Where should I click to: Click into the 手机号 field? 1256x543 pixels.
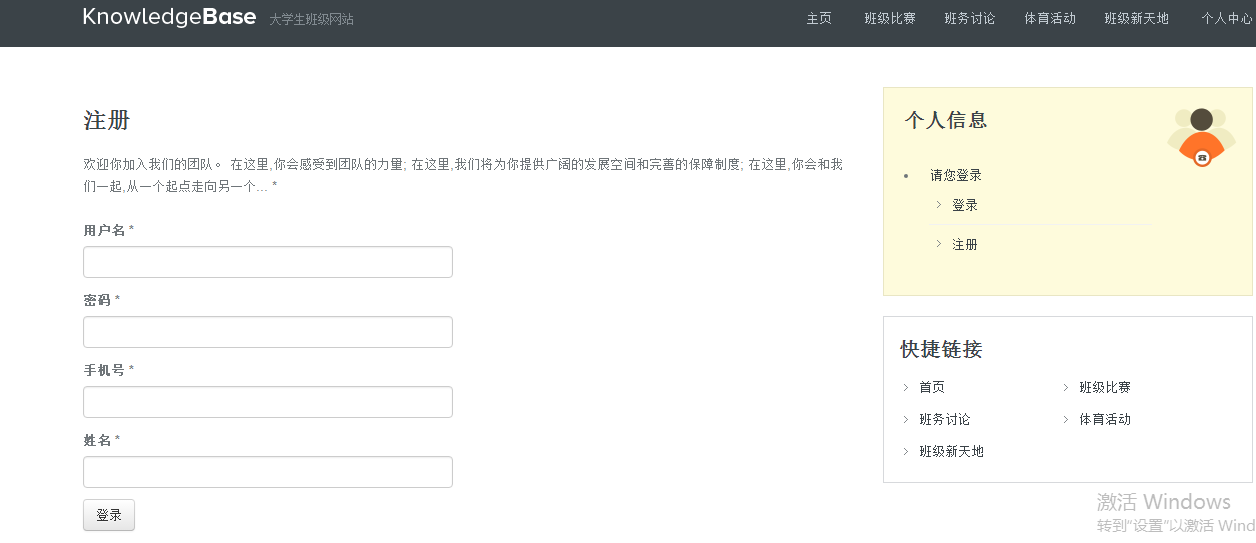(268, 402)
